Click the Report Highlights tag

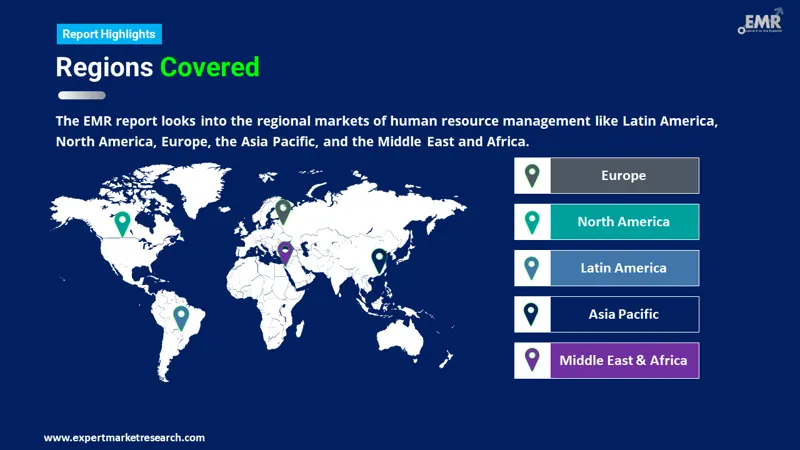pos(109,34)
